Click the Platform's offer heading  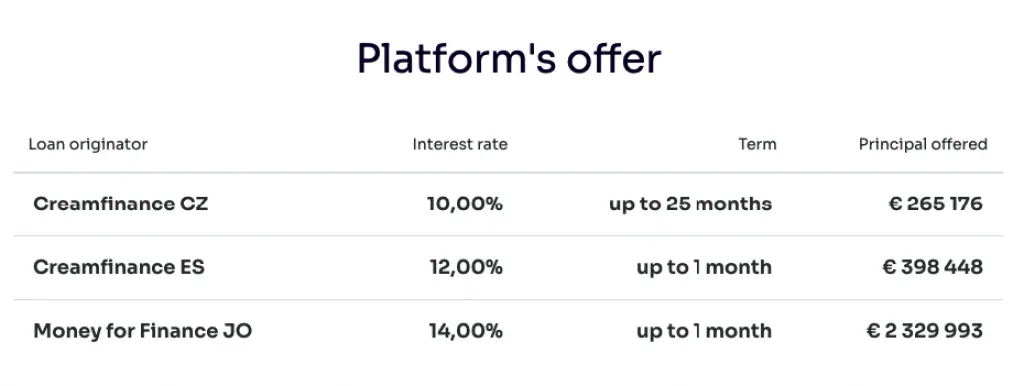coord(509,59)
